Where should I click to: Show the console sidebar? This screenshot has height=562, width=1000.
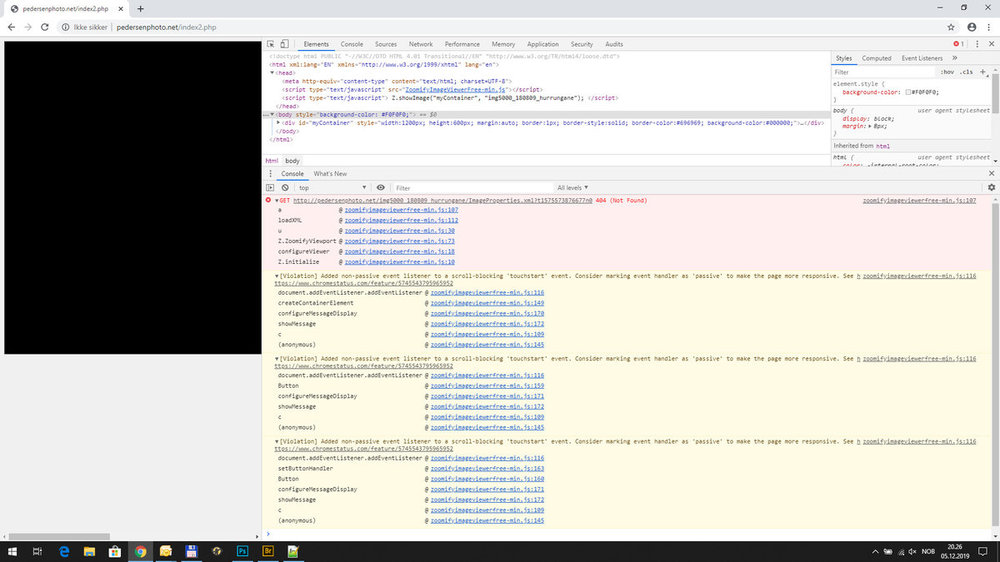[270, 188]
